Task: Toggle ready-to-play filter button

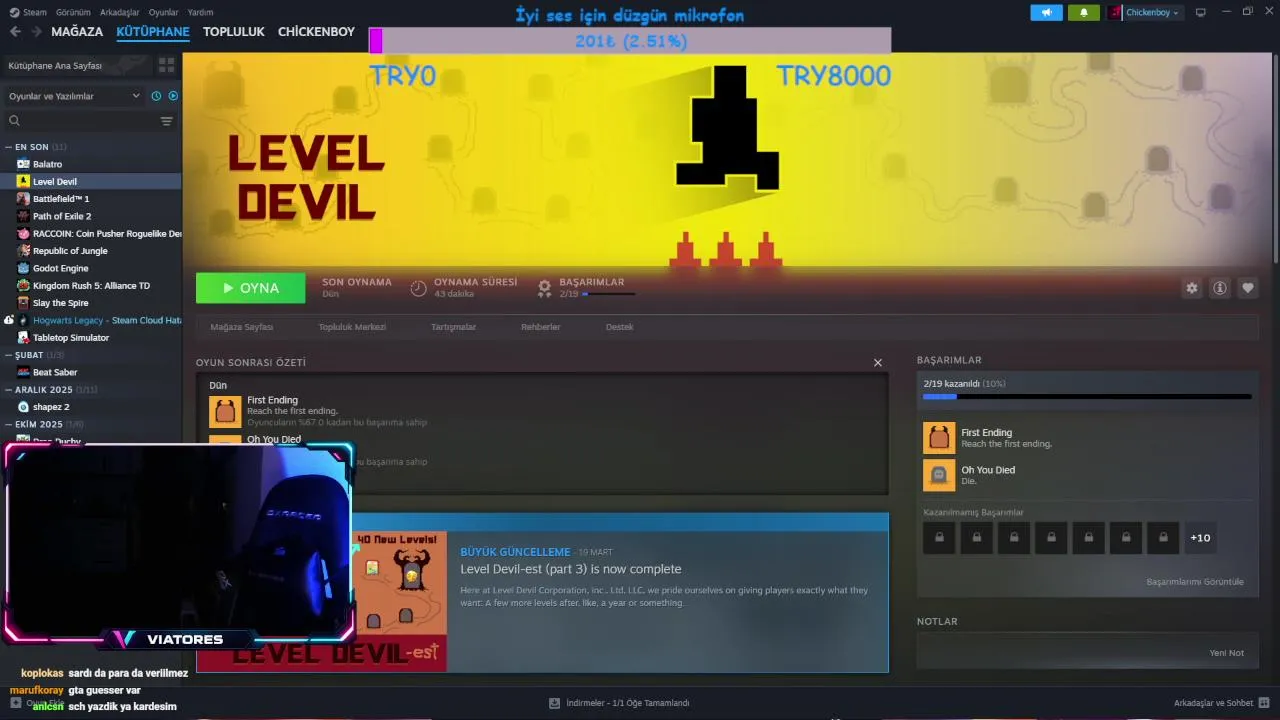Action: (x=173, y=96)
